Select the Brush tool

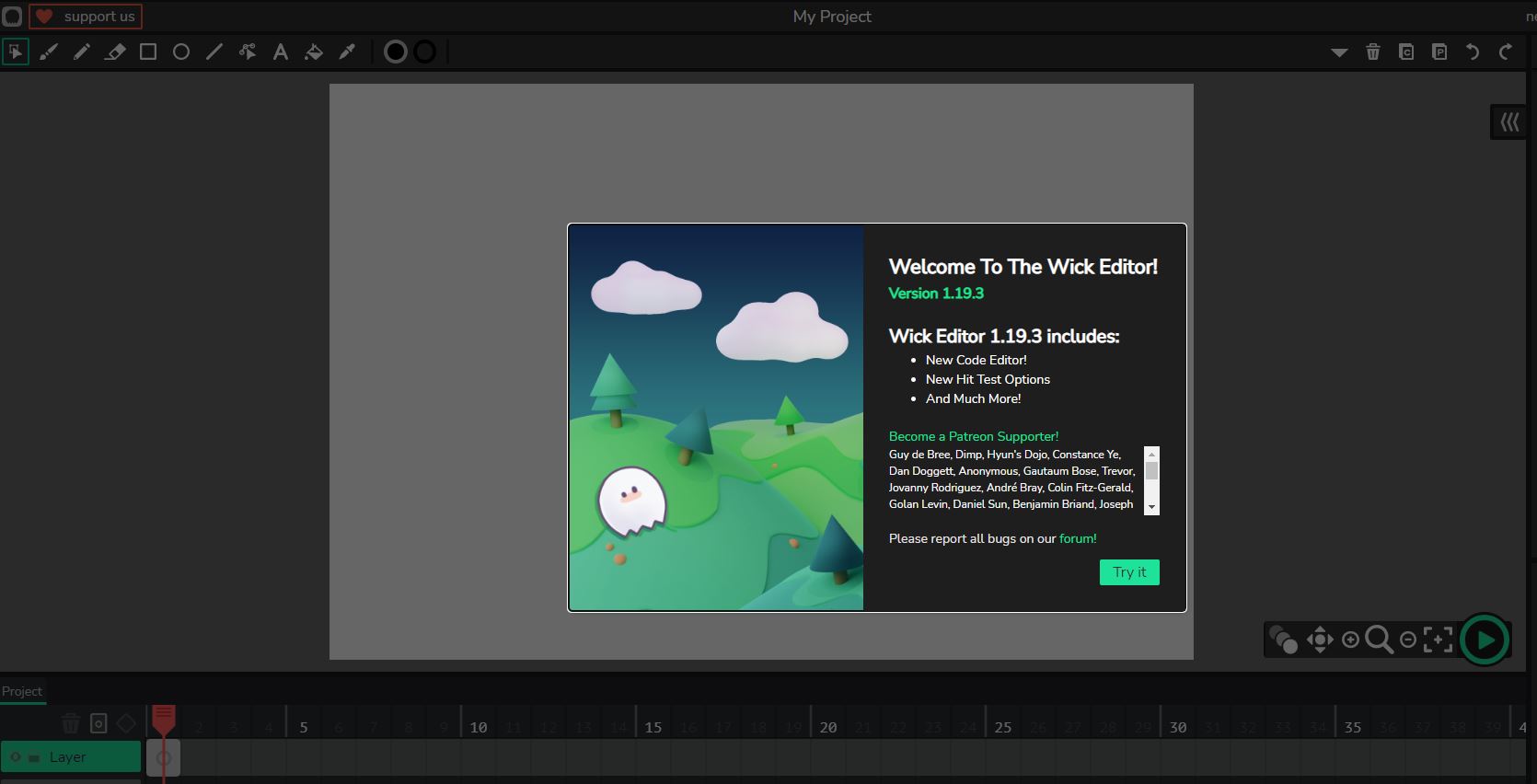[49, 52]
